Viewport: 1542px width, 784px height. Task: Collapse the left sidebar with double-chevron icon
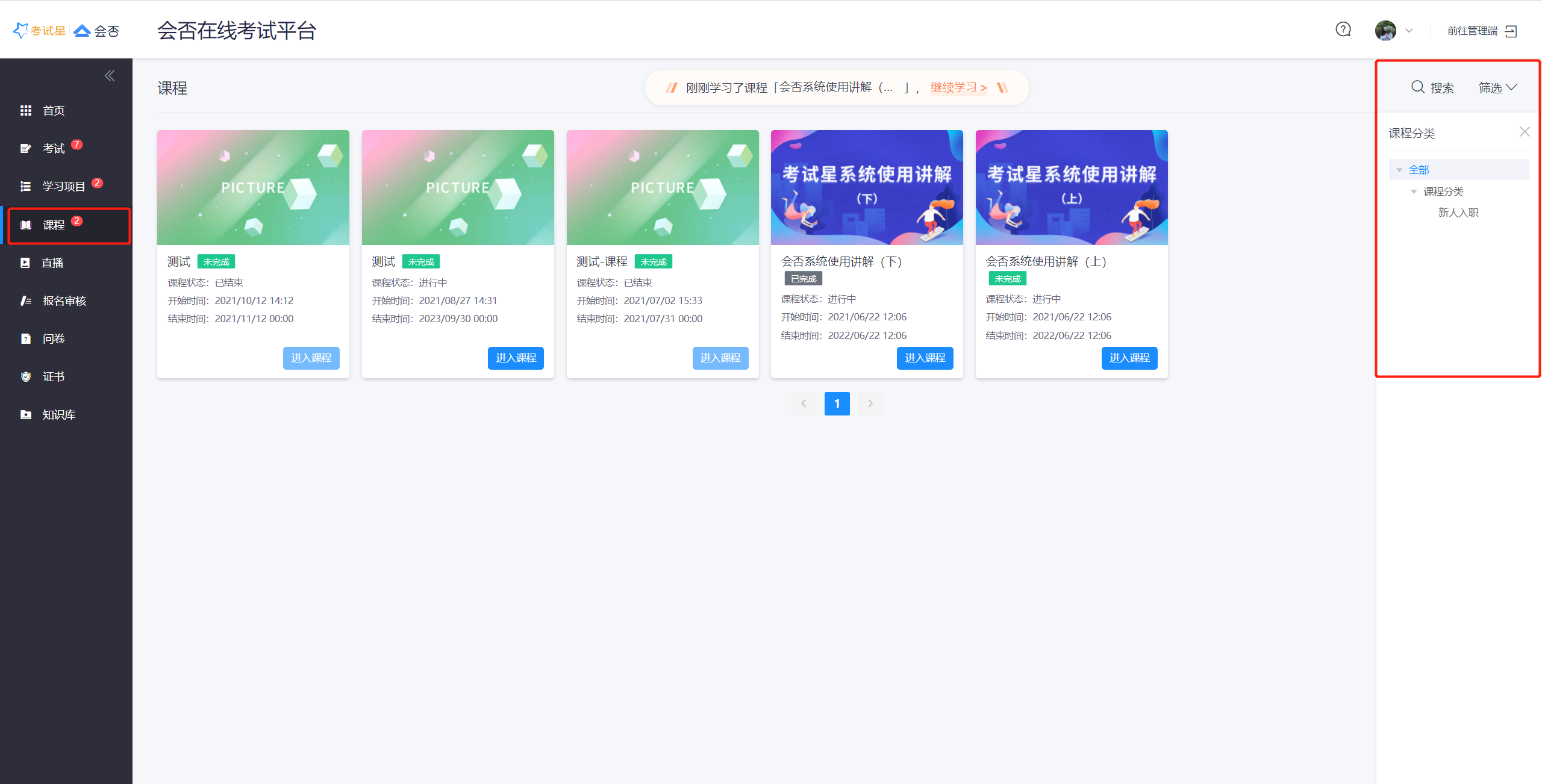click(110, 76)
